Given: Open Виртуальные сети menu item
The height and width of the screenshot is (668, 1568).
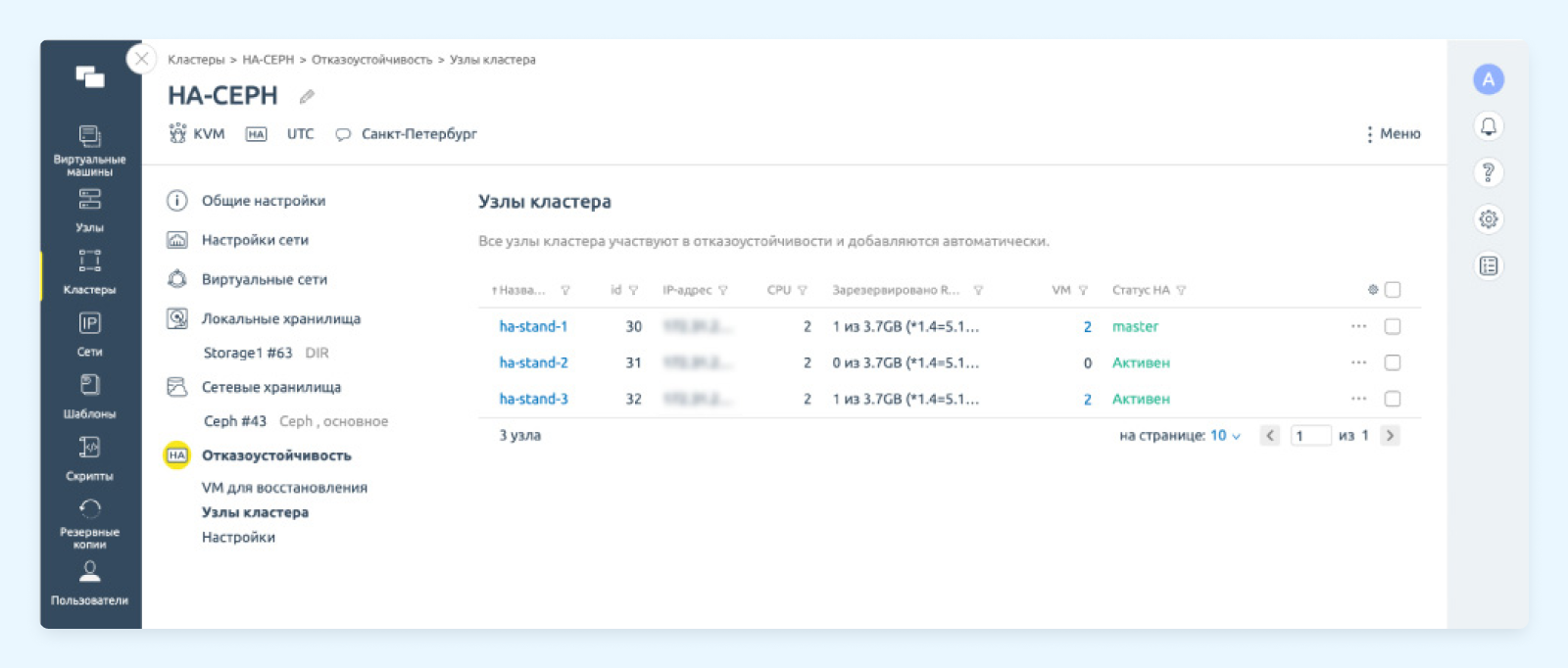Looking at the screenshot, I should tap(265, 279).
